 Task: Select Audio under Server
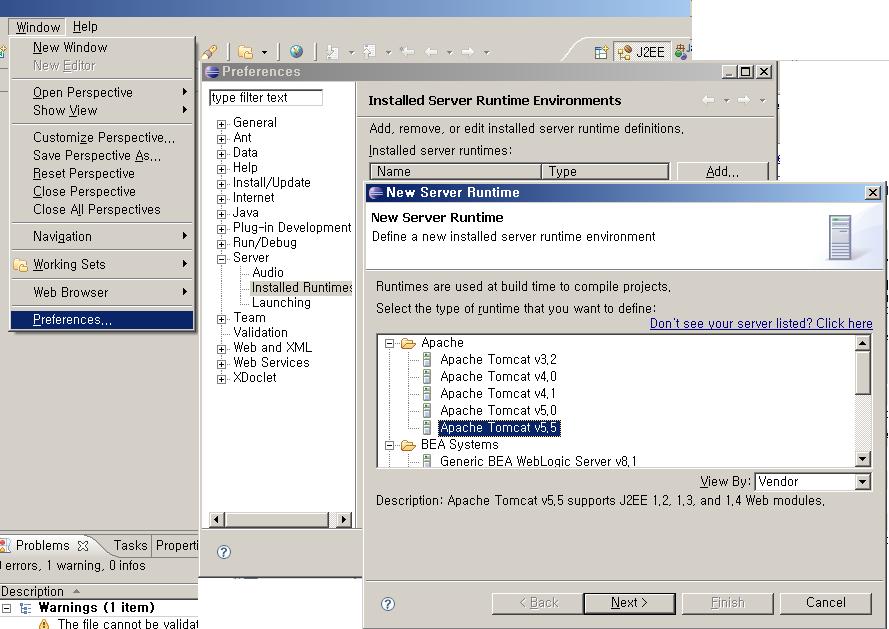click(268, 273)
